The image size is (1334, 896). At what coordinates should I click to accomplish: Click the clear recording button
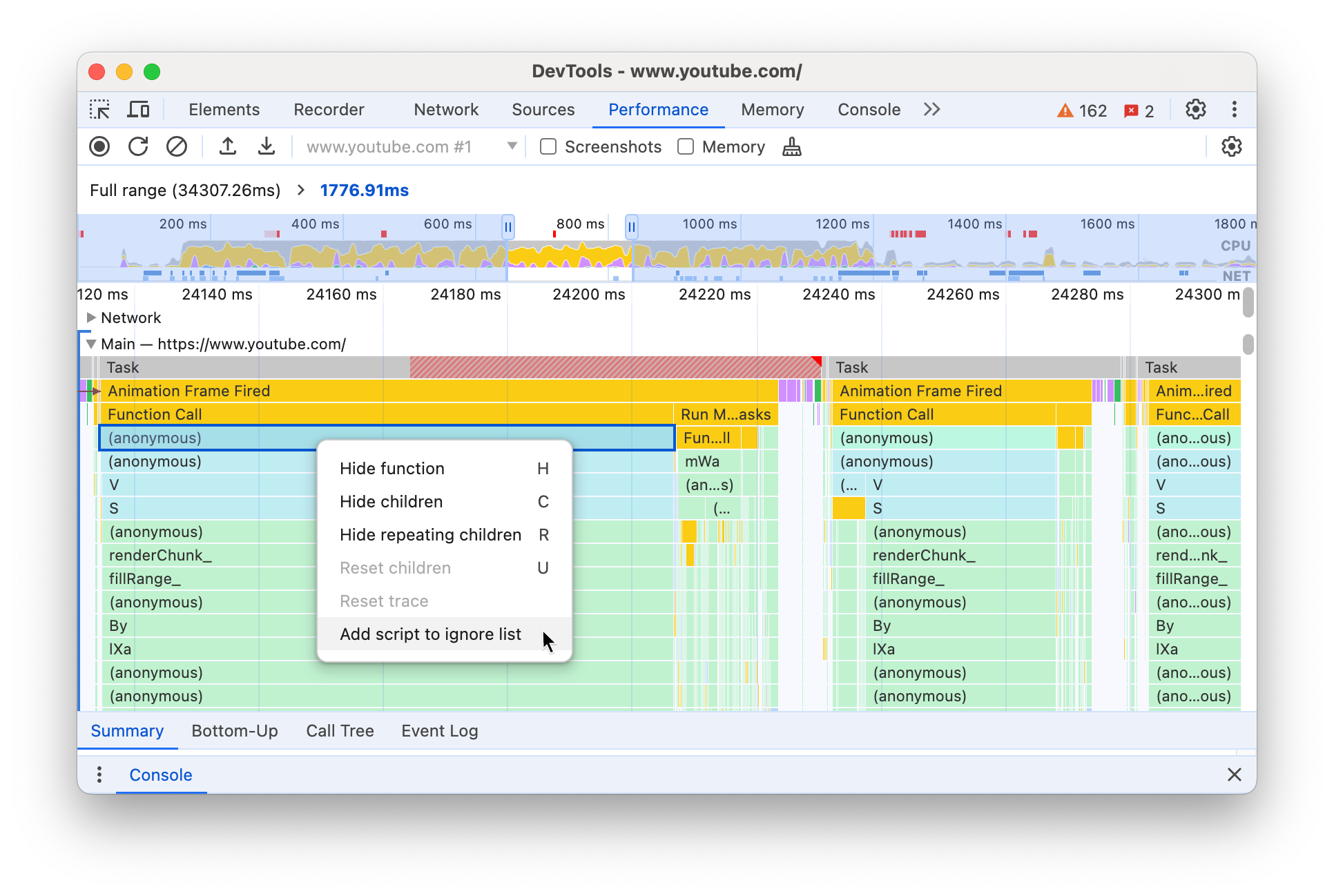[175, 147]
